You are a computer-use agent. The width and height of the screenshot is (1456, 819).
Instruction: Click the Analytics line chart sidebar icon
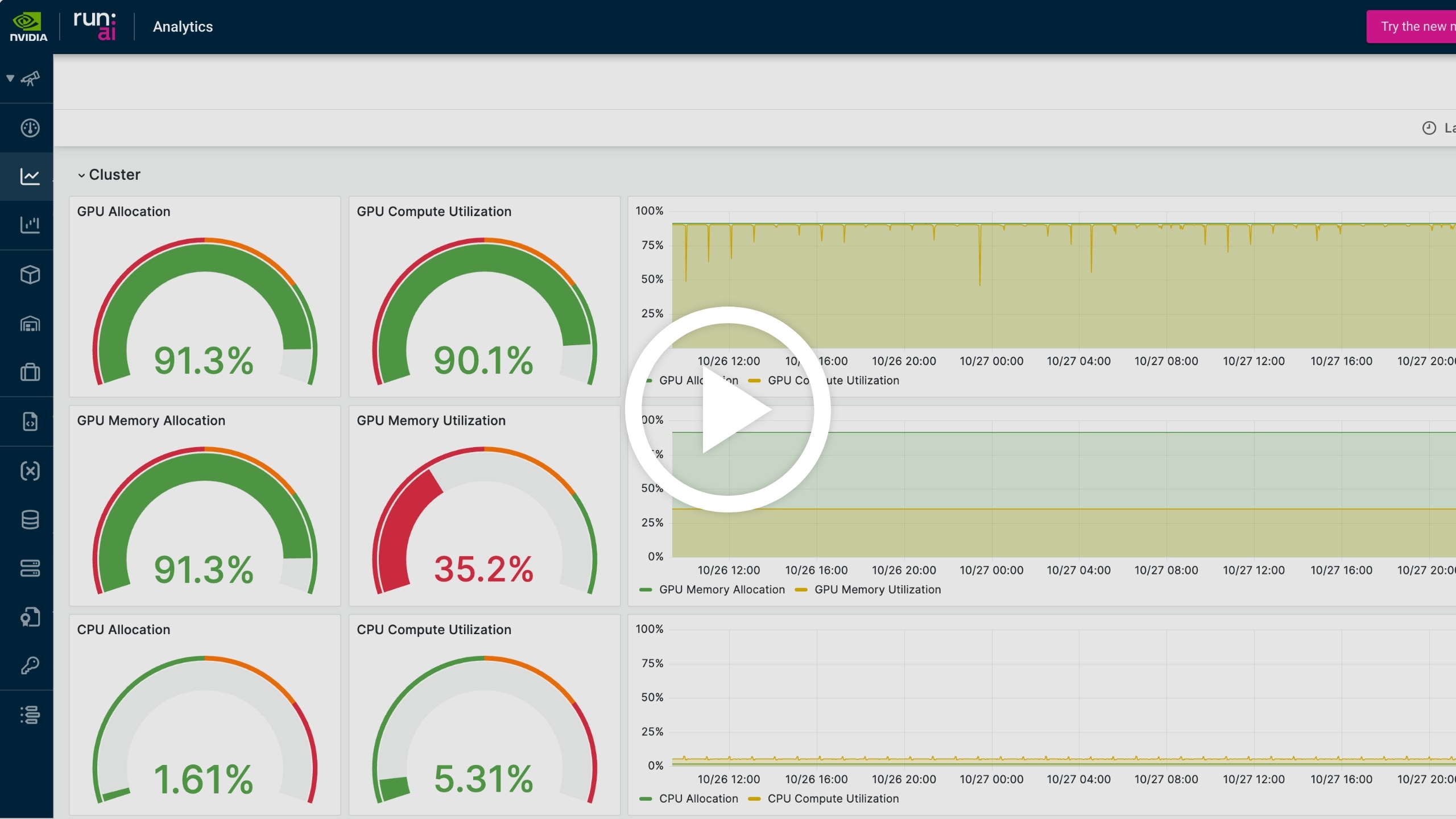(30, 176)
